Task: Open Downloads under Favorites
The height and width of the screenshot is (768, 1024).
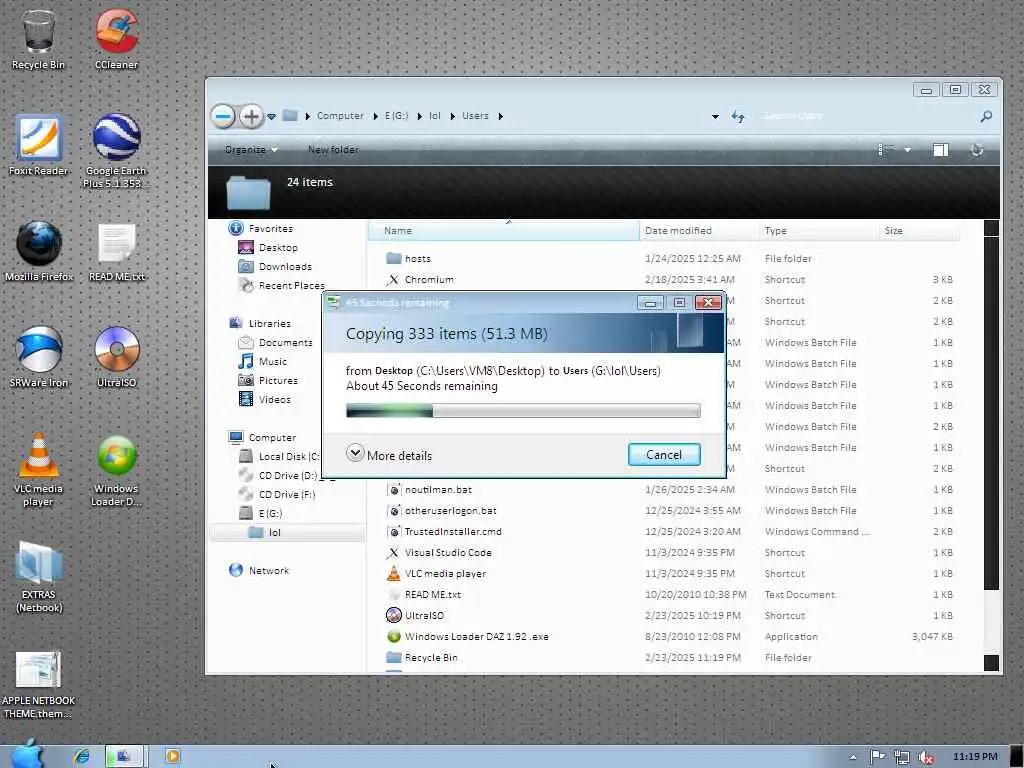Action: point(275,266)
